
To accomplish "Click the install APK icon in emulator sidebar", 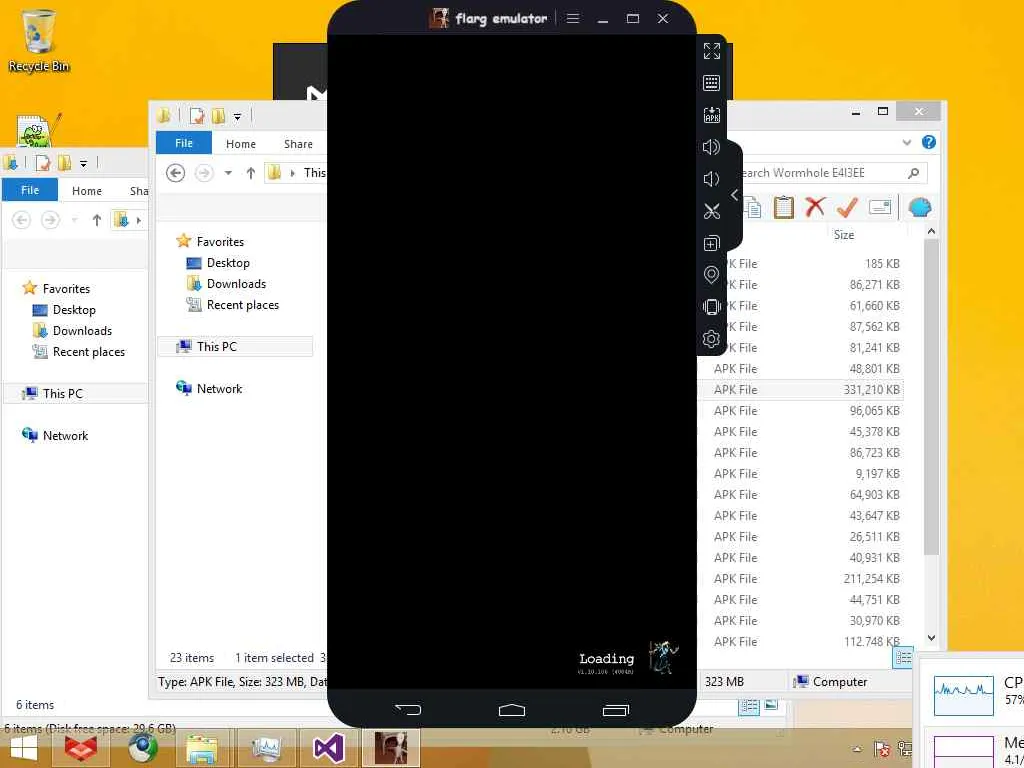I will (711, 115).
